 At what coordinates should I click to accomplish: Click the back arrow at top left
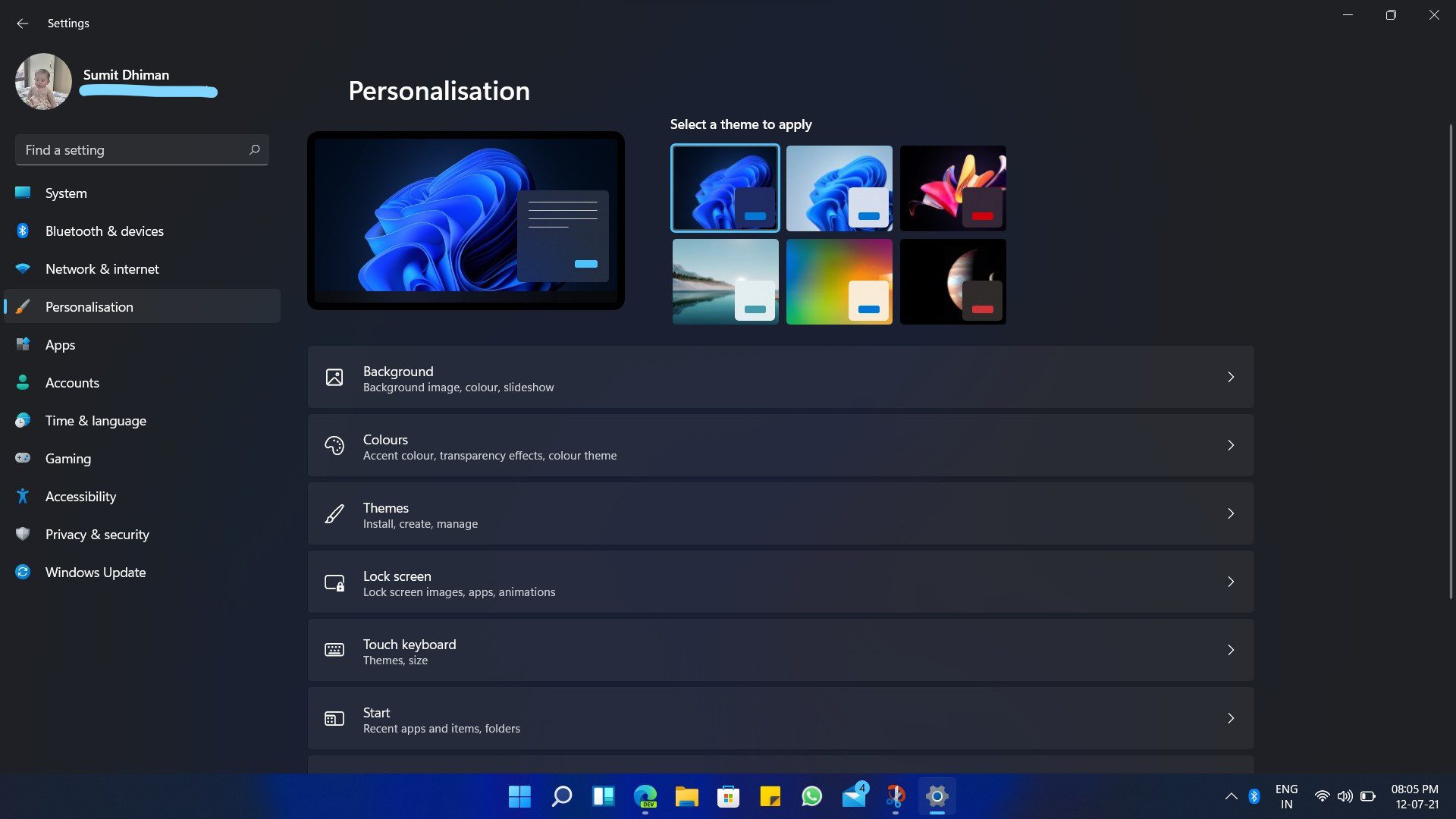point(22,23)
